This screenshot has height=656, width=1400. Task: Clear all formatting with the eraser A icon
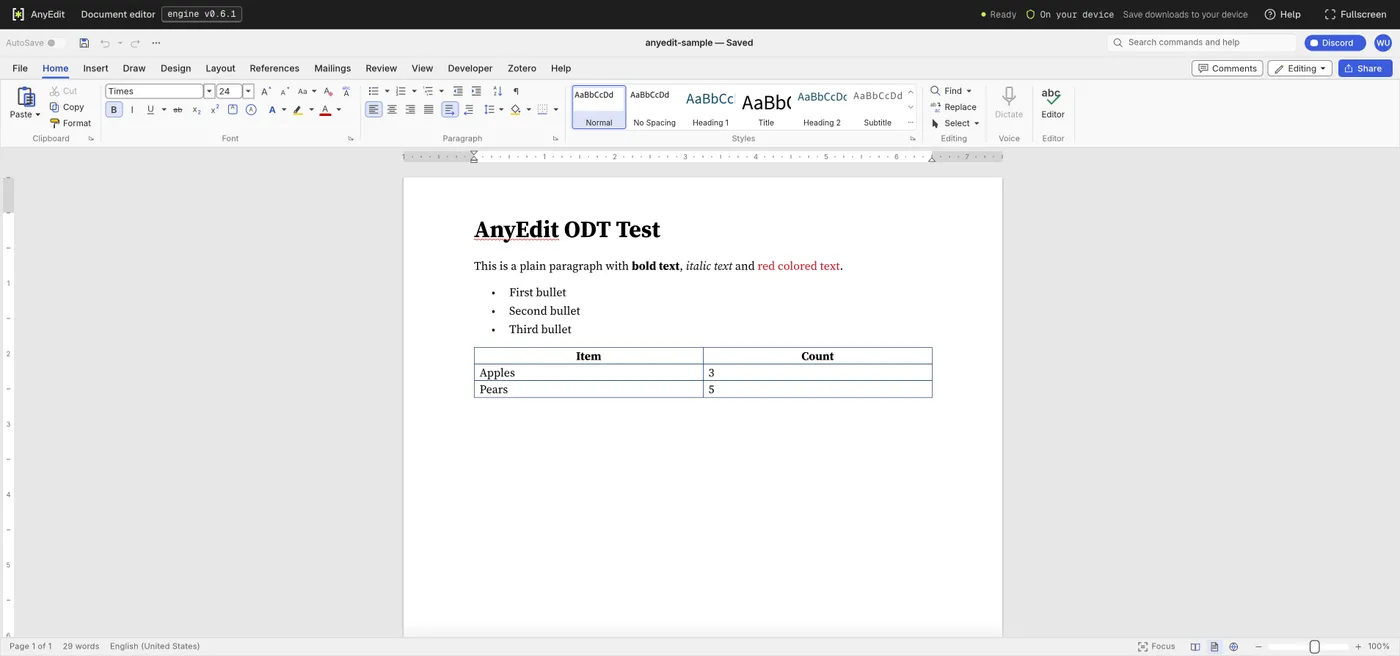328,91
